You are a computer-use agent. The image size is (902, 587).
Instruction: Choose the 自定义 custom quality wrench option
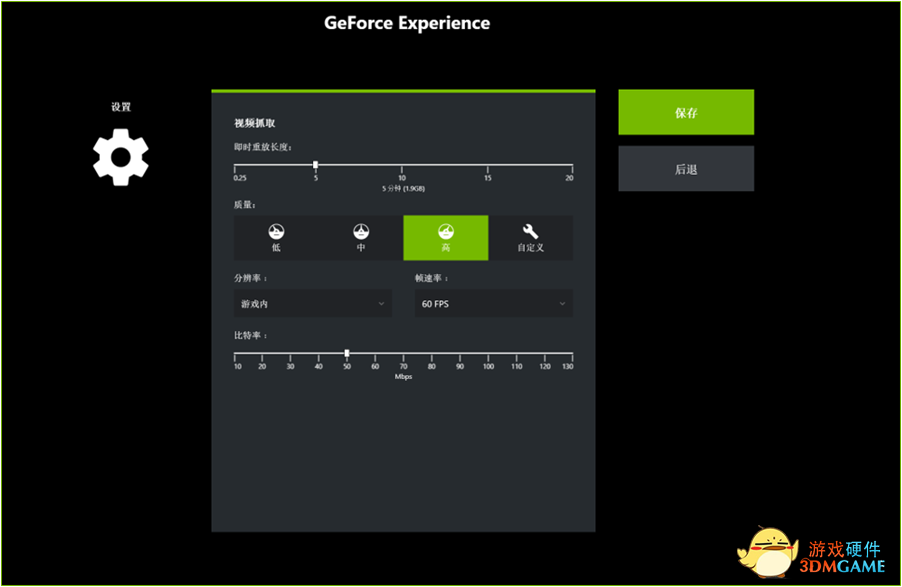(530, 238)
